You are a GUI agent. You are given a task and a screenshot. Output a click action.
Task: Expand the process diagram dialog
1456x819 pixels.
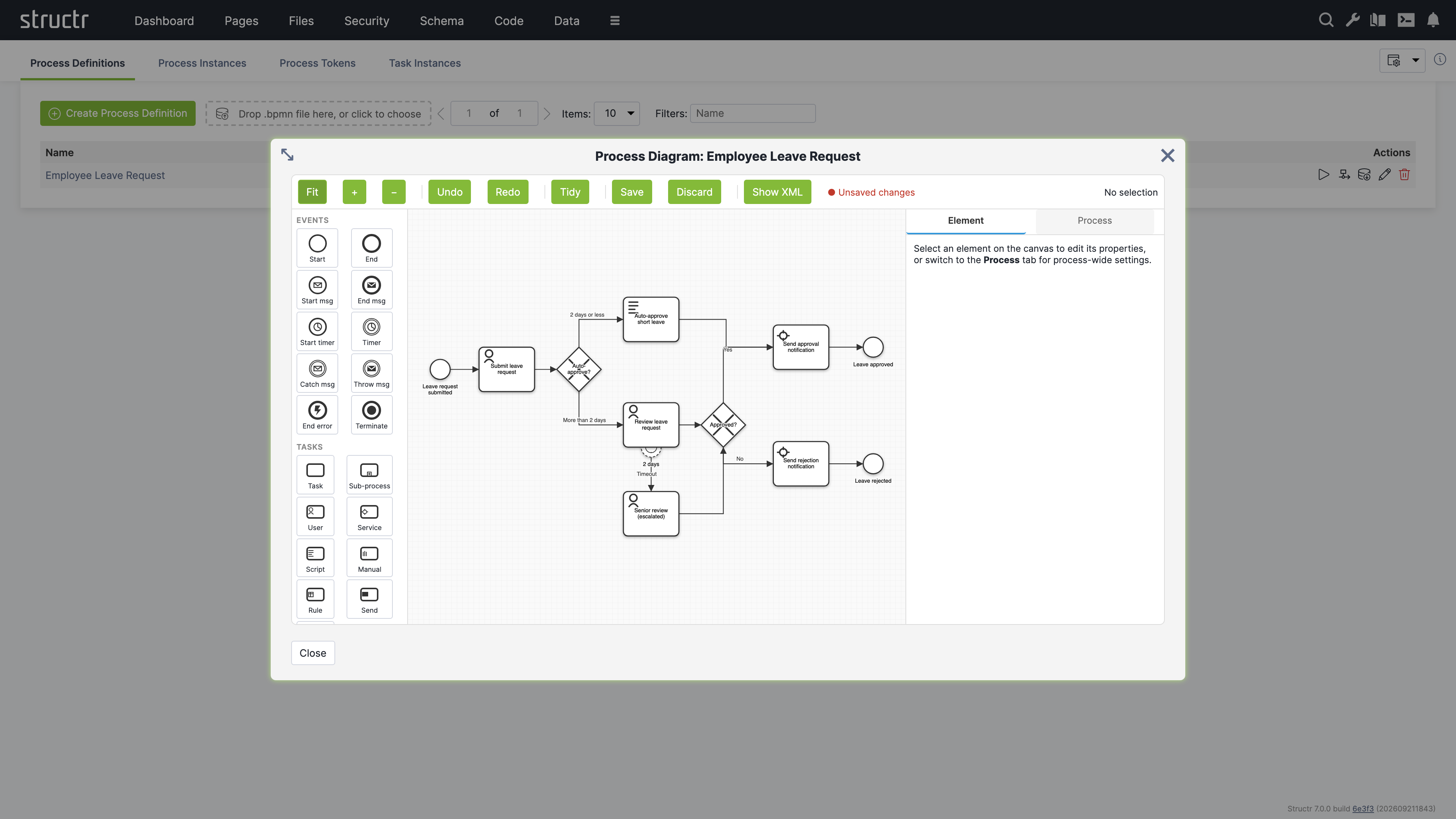click(287, 155)
